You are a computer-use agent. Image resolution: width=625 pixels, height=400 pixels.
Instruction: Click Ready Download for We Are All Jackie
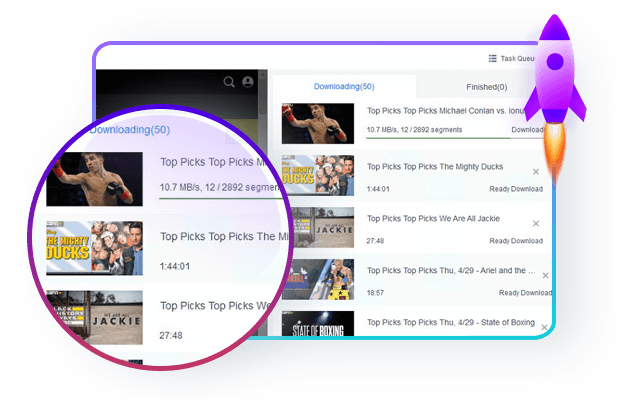click(516, 241)
